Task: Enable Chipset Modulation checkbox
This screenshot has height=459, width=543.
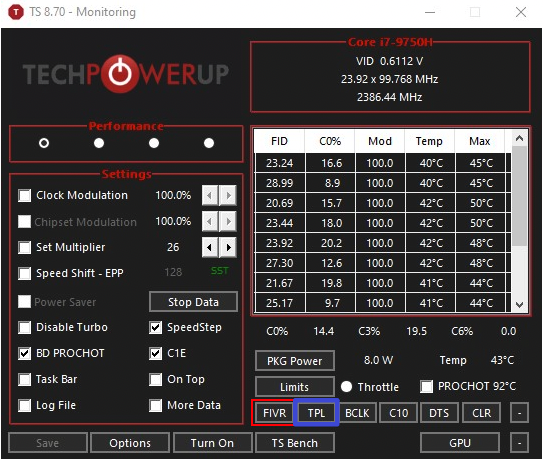Action: [x=25, y=221]
